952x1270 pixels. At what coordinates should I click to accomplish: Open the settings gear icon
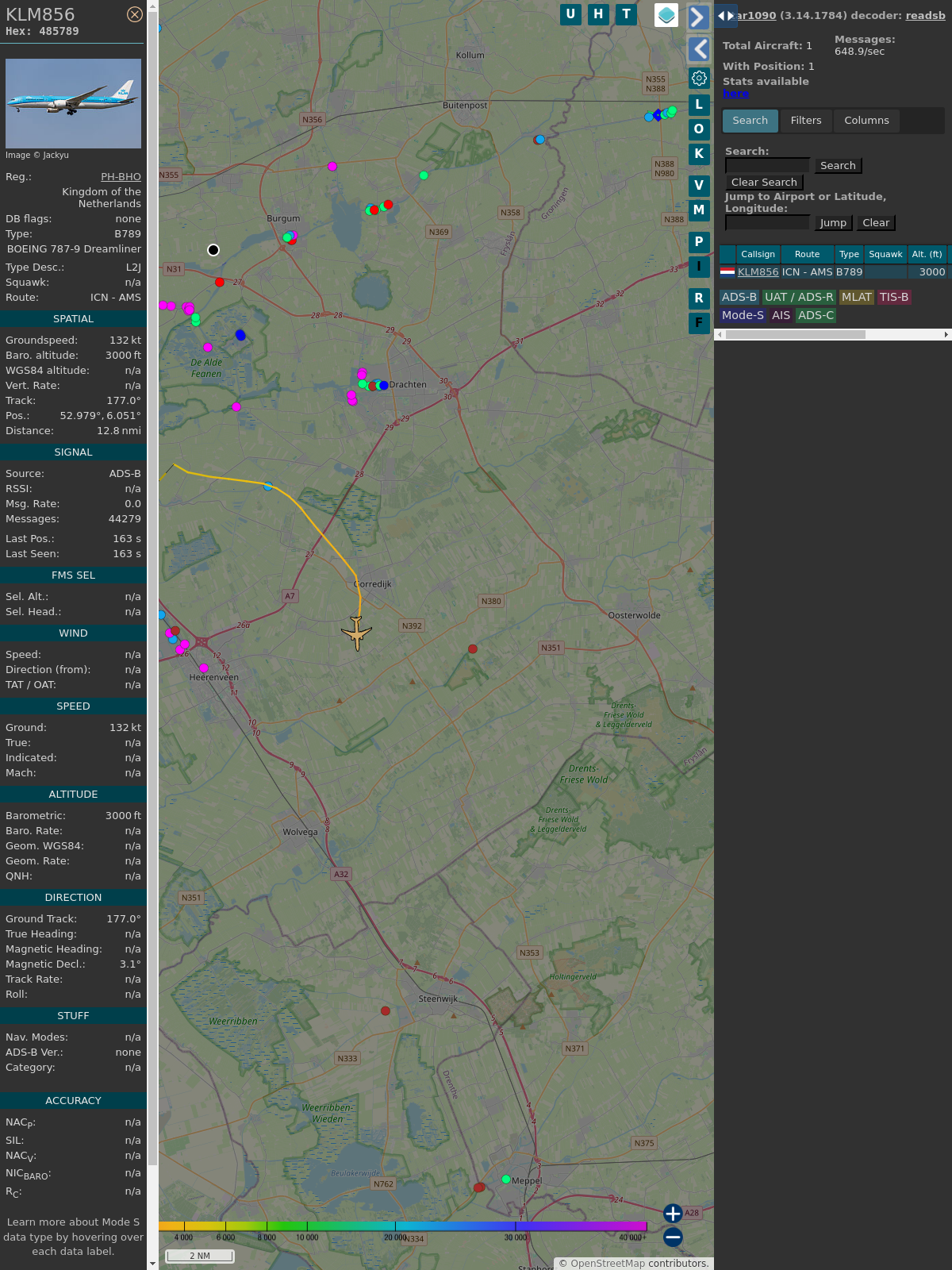tap(699, 79)
